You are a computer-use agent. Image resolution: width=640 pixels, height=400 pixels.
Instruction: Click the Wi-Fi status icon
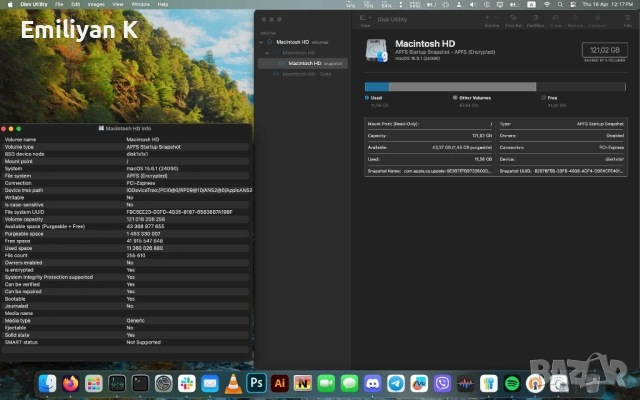(547, 4)
